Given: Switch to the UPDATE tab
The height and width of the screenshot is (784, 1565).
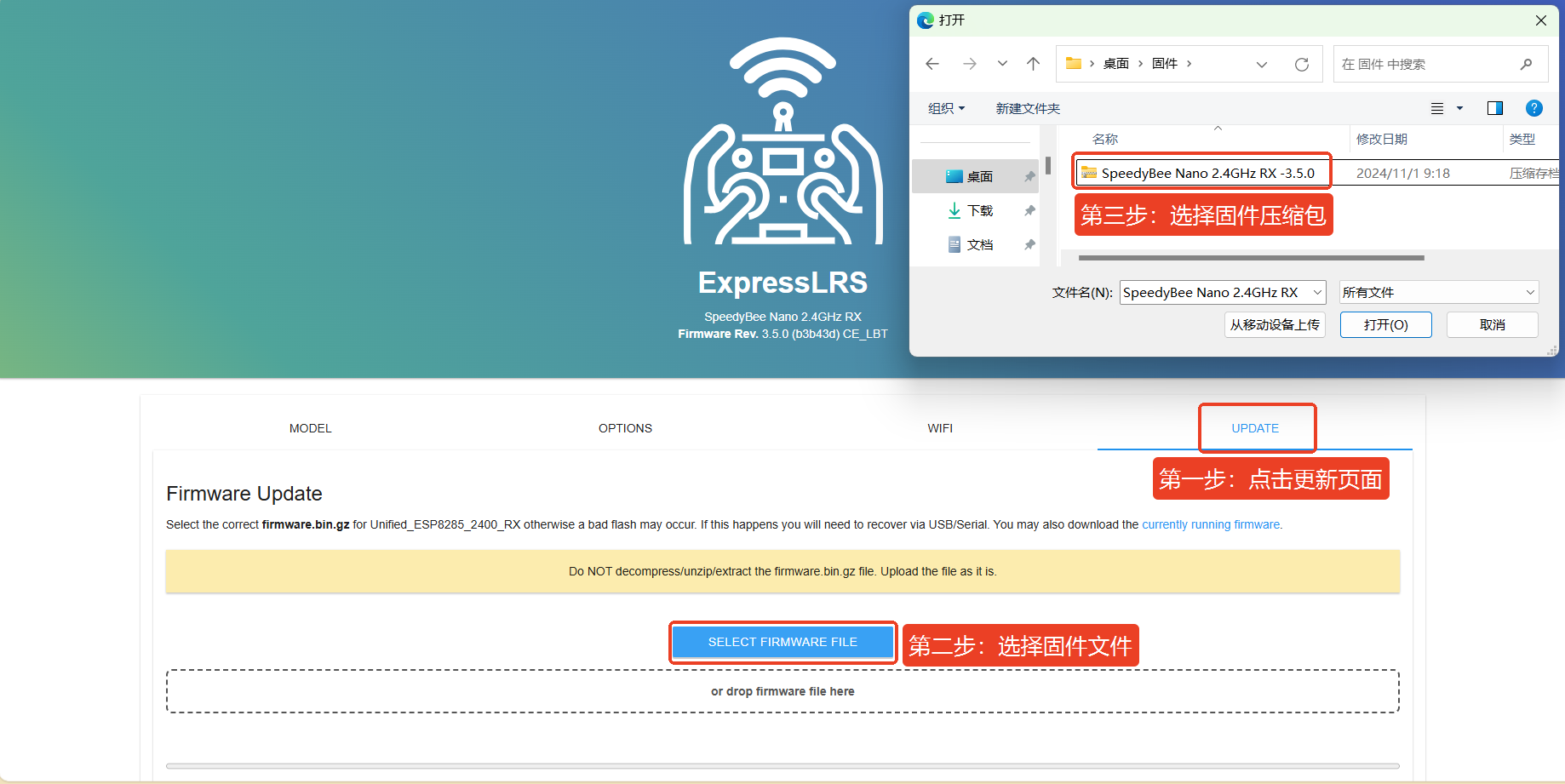Looking at the screenshot, I should (x=1255, y=428).
